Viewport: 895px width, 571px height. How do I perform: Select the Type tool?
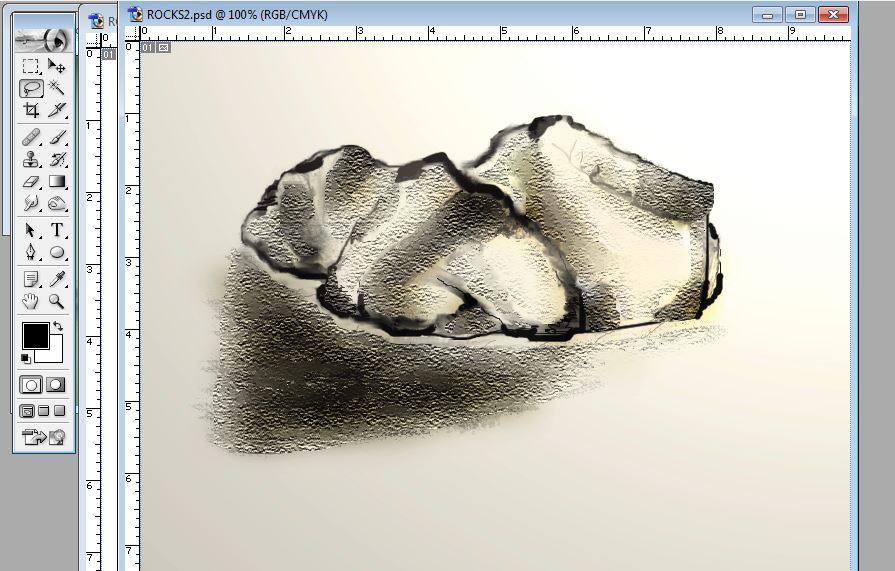(x=57, y=230)
